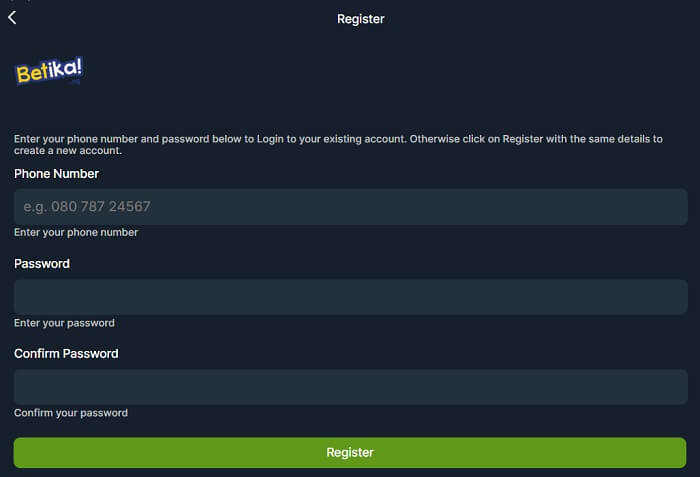Go back using the top-left arrow
Viewport: 700px width, 477px height.
[x=12, y=18]
